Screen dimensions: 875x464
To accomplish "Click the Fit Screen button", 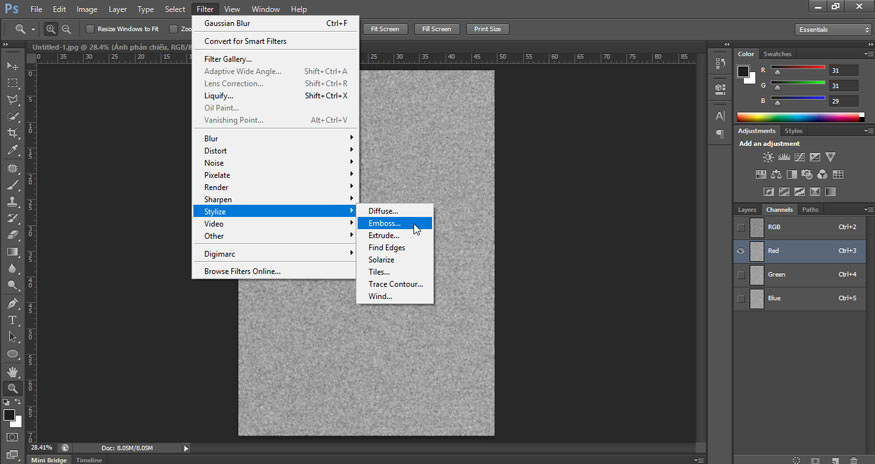I will point(385,29).
